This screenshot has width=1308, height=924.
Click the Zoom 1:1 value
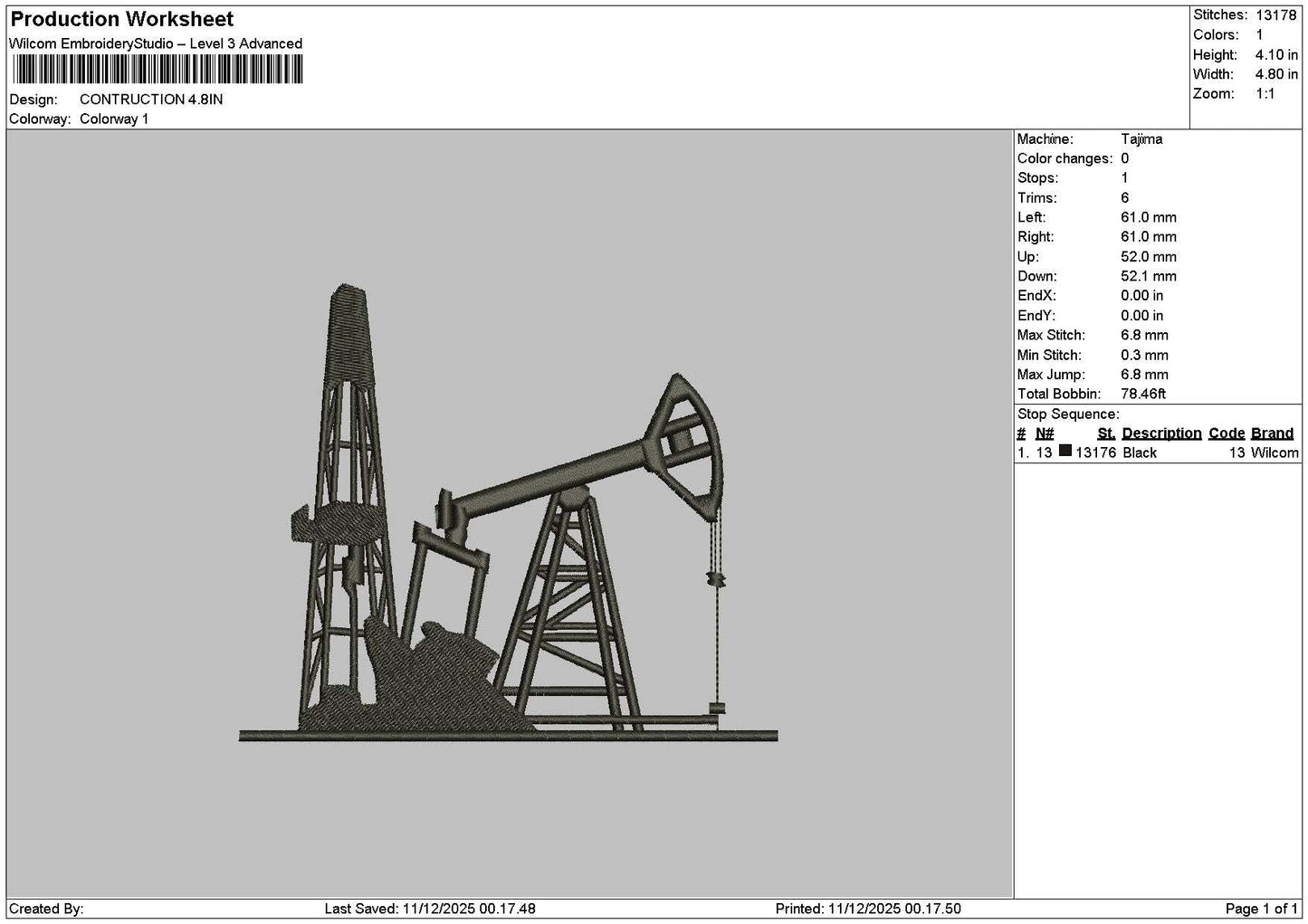click(1265, 94)
